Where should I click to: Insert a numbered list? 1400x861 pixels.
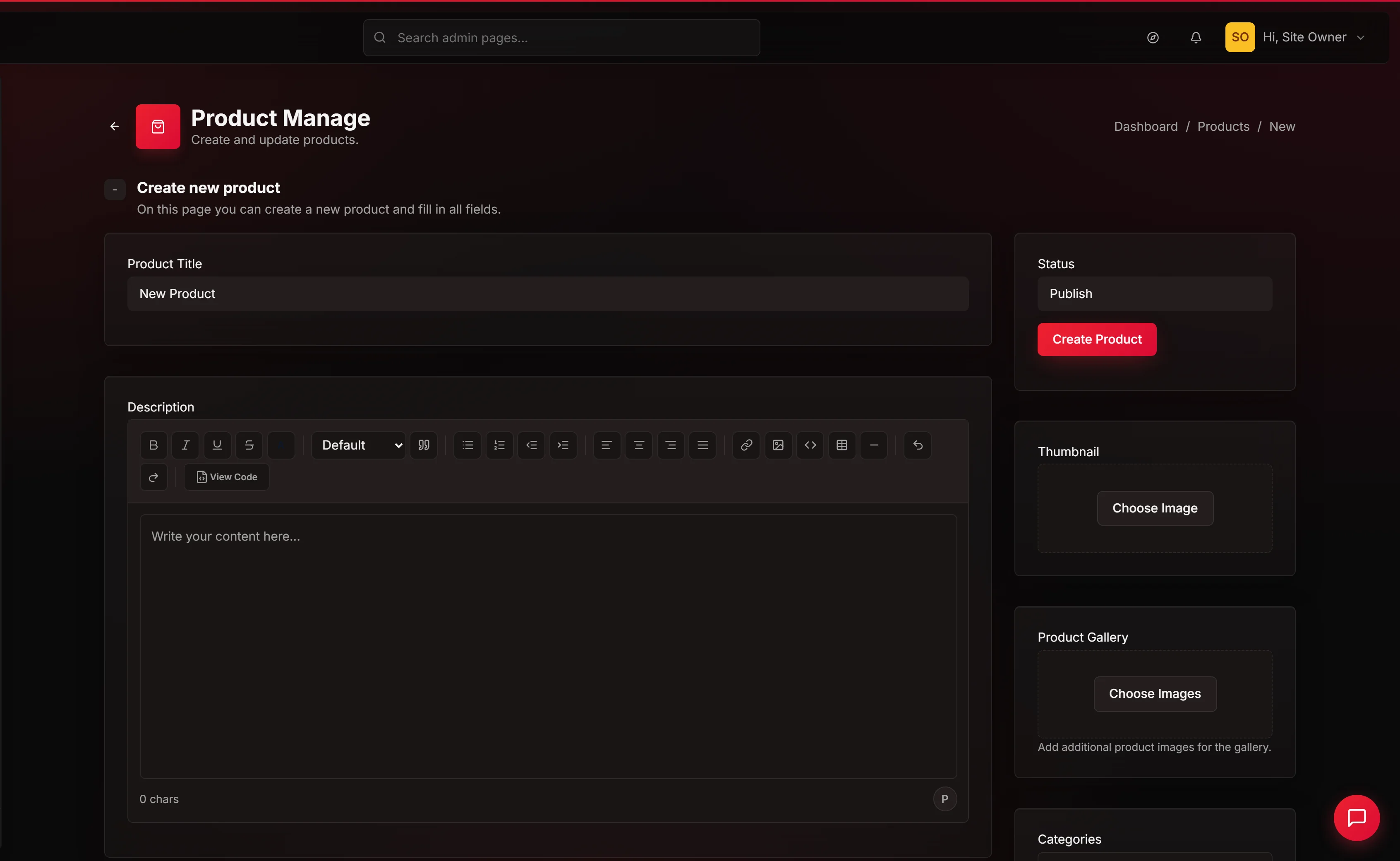tap(500, 445)
